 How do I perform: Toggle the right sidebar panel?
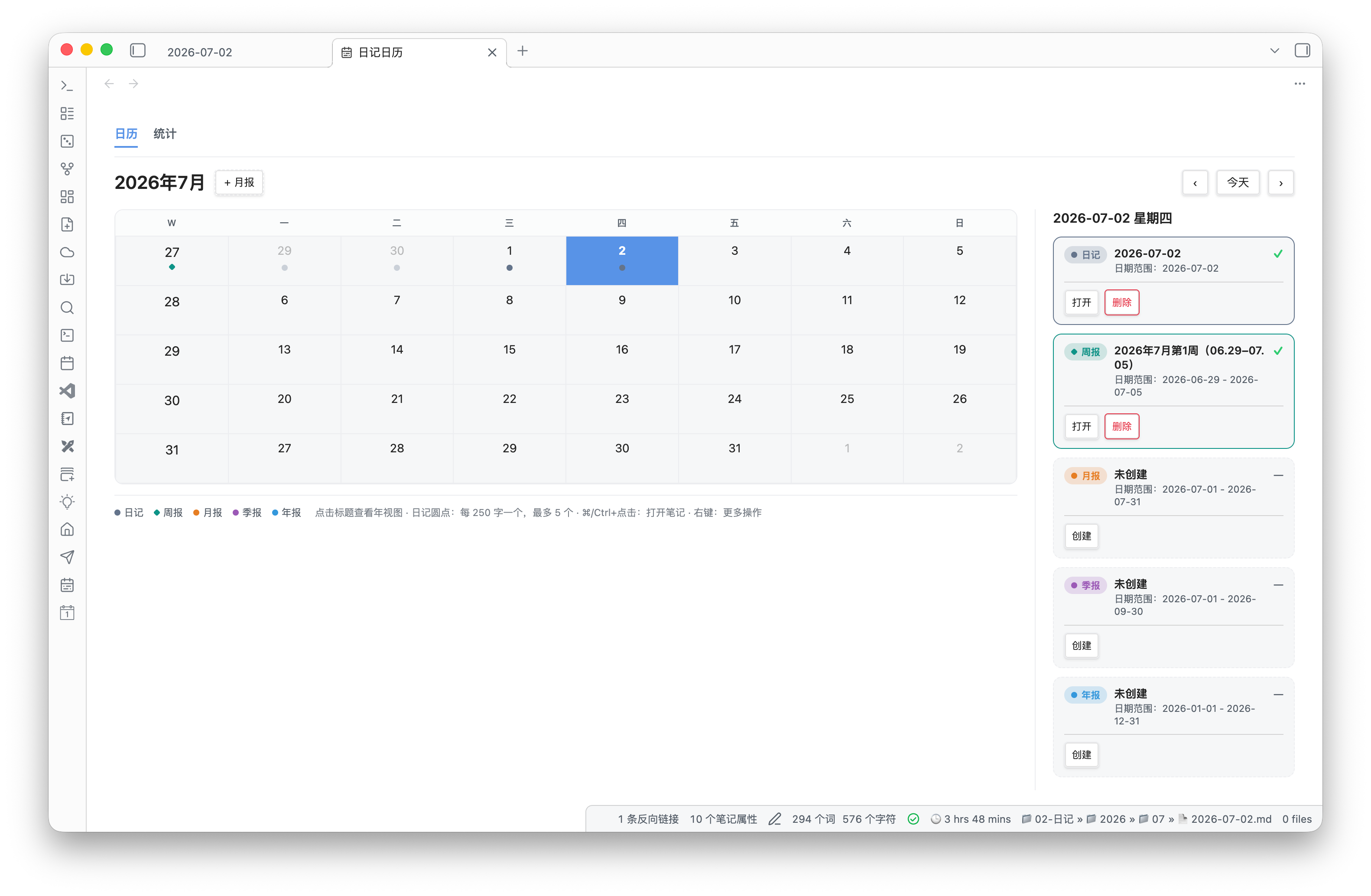click(x=1302, y=51)
